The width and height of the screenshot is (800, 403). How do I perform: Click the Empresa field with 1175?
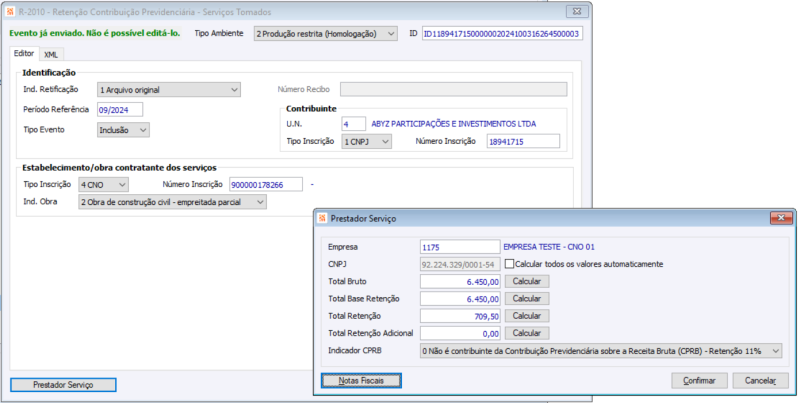click(x=460, y=247)
